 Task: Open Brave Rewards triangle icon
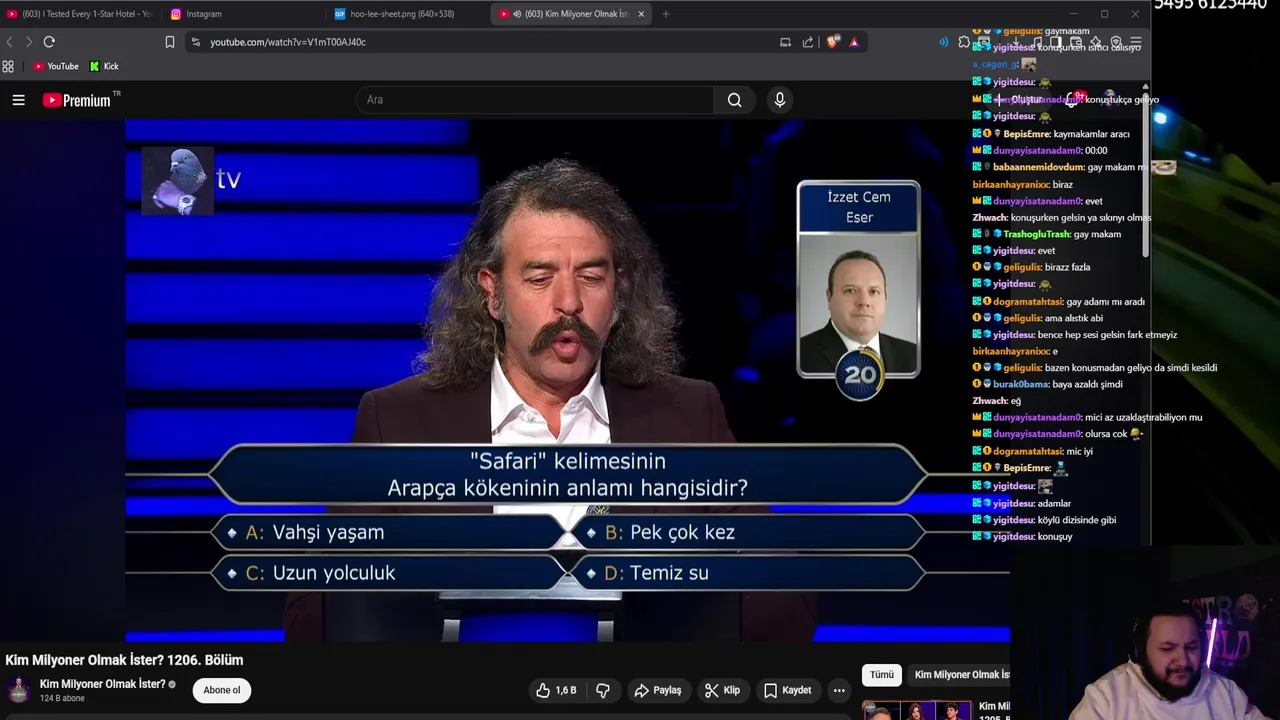[854, 42]
